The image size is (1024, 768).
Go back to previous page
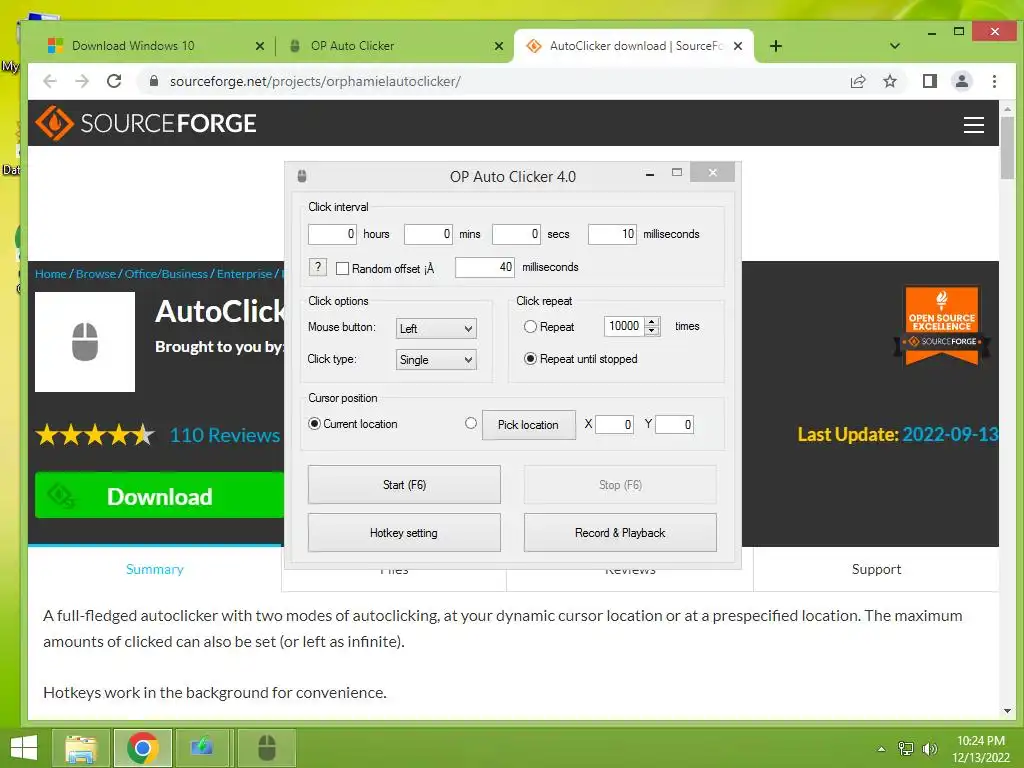coord(50,81)
